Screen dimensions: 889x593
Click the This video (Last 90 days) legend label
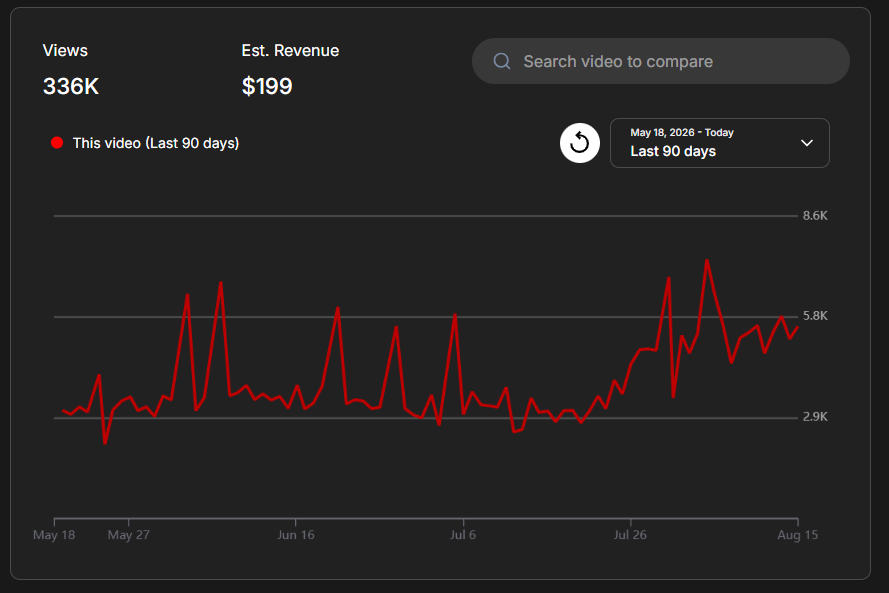pos(156,143)
